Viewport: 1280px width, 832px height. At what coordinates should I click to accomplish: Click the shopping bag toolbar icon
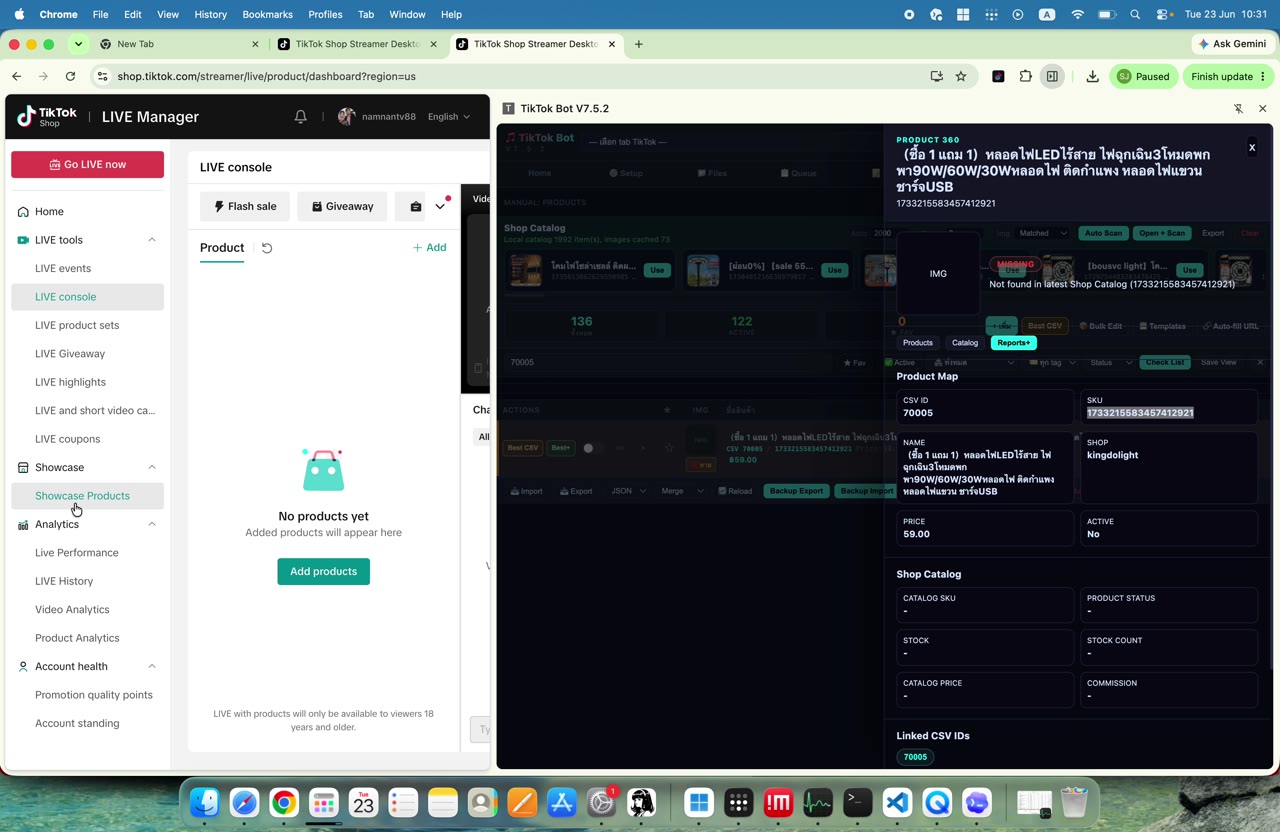pyautogui.click(x=416, y=207)
